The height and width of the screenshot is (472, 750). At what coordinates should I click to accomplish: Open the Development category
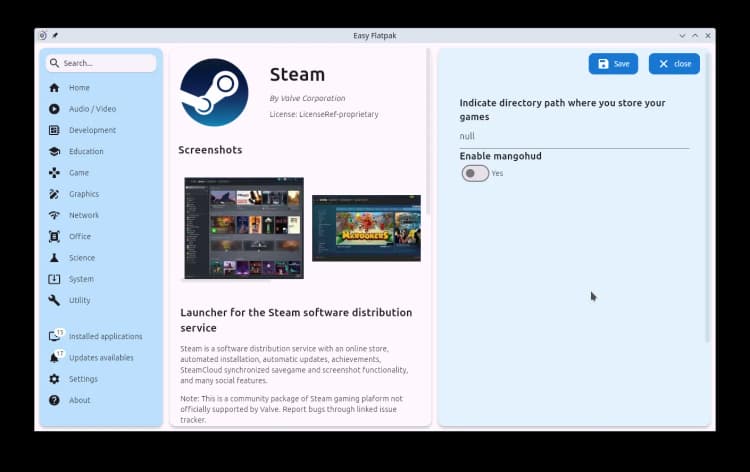pos(92,130)
